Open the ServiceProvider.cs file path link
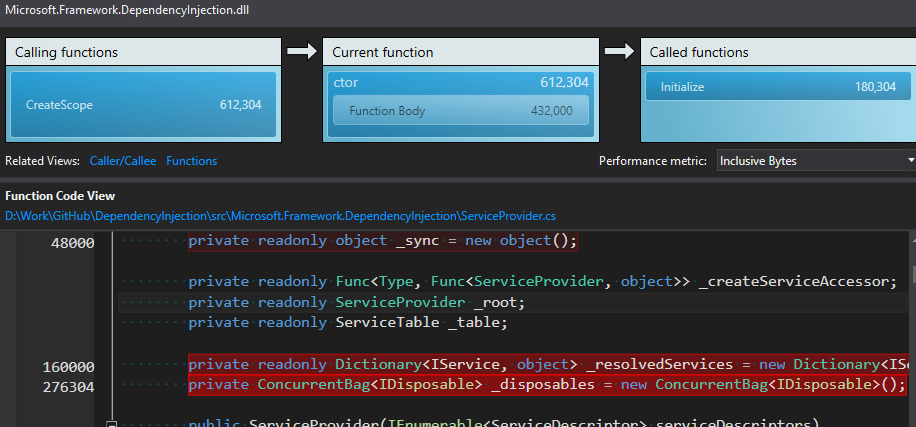This screenshot has height=427, width=916. [280, 216]
